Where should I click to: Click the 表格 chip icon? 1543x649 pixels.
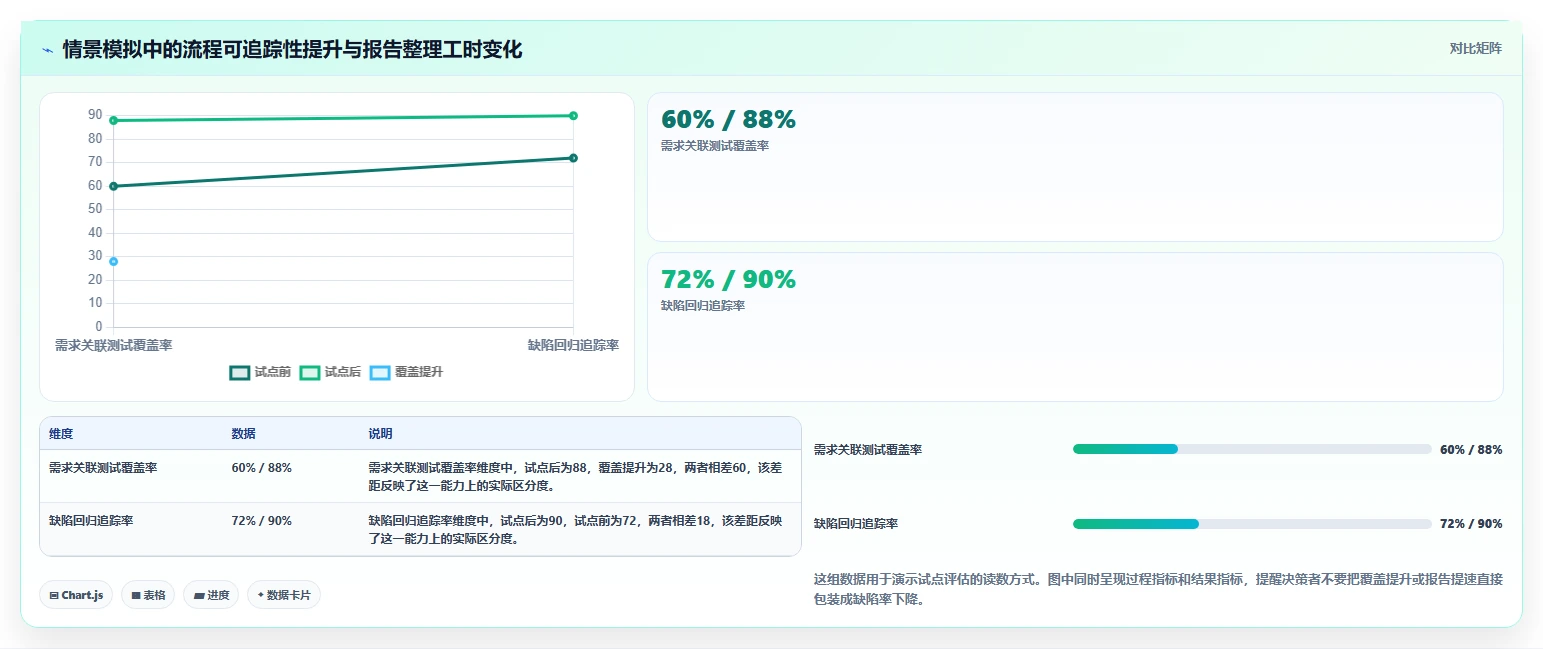pos(136,595)
